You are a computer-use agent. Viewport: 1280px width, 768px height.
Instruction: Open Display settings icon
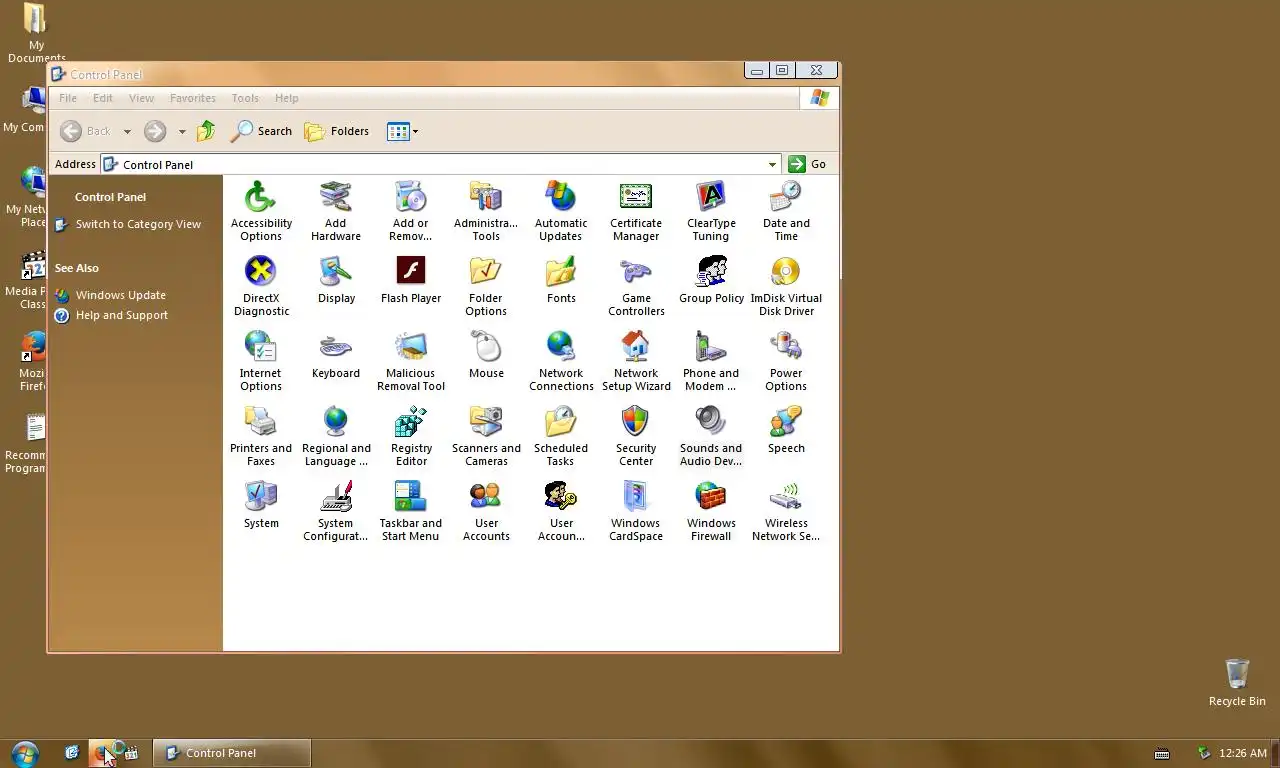point(336,280)
